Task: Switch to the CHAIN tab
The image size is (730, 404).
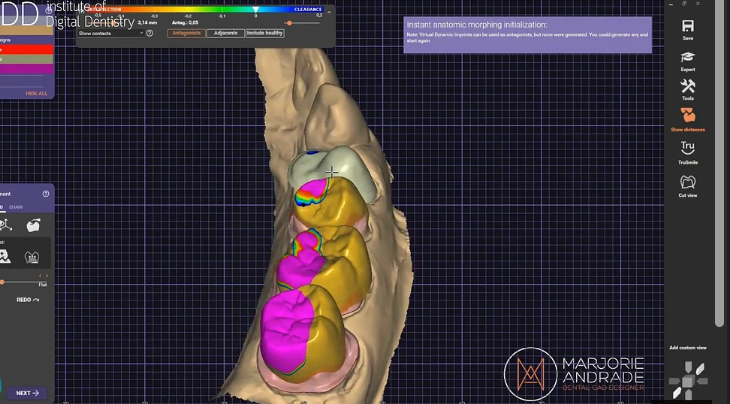Action: (16, 207)
